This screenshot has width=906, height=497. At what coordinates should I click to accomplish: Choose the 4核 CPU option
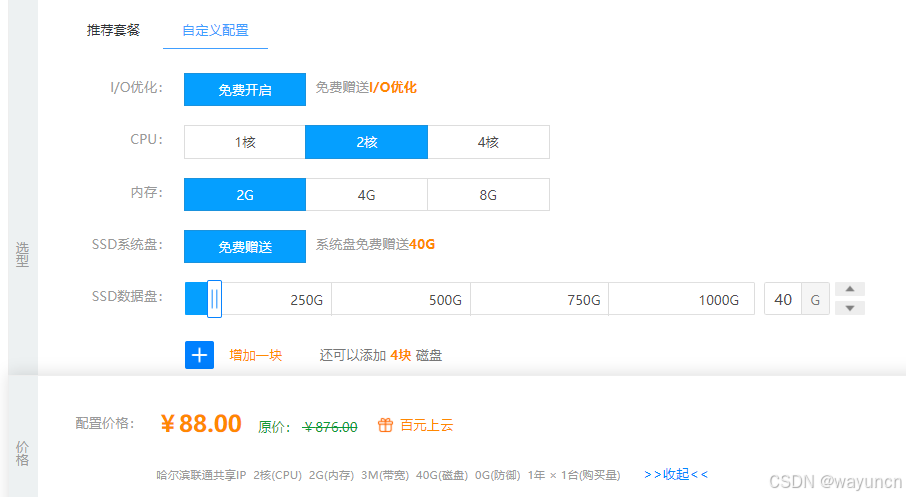point(488,142)
